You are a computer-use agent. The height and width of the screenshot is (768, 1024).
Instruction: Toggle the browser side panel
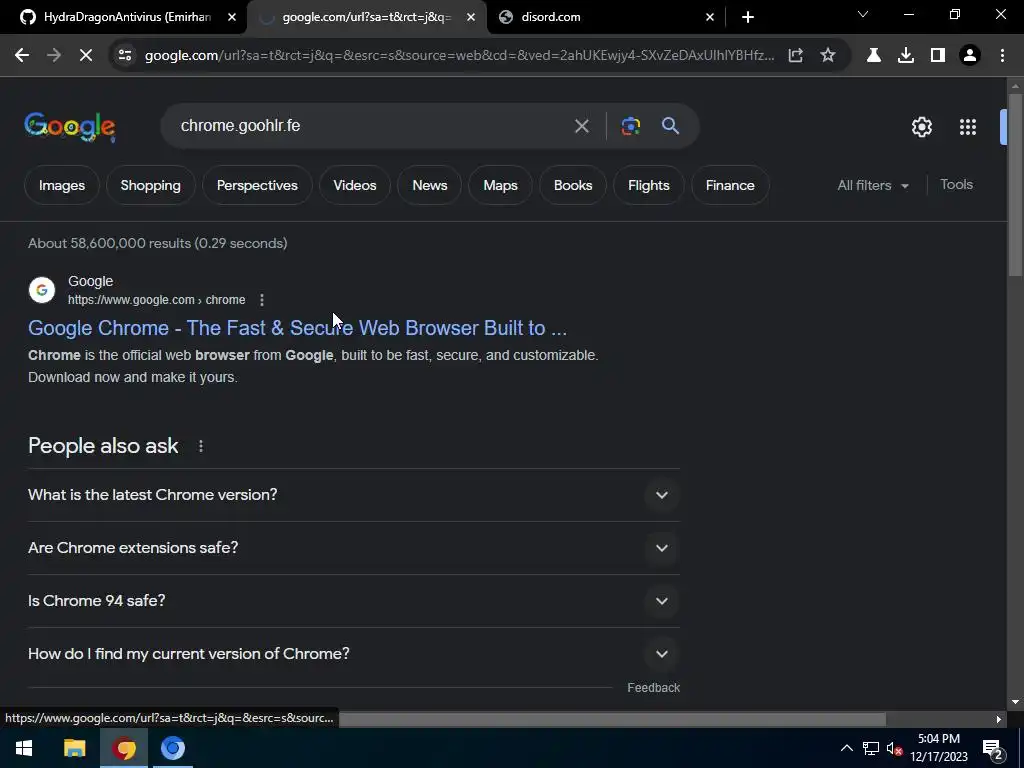click(938, 56)
